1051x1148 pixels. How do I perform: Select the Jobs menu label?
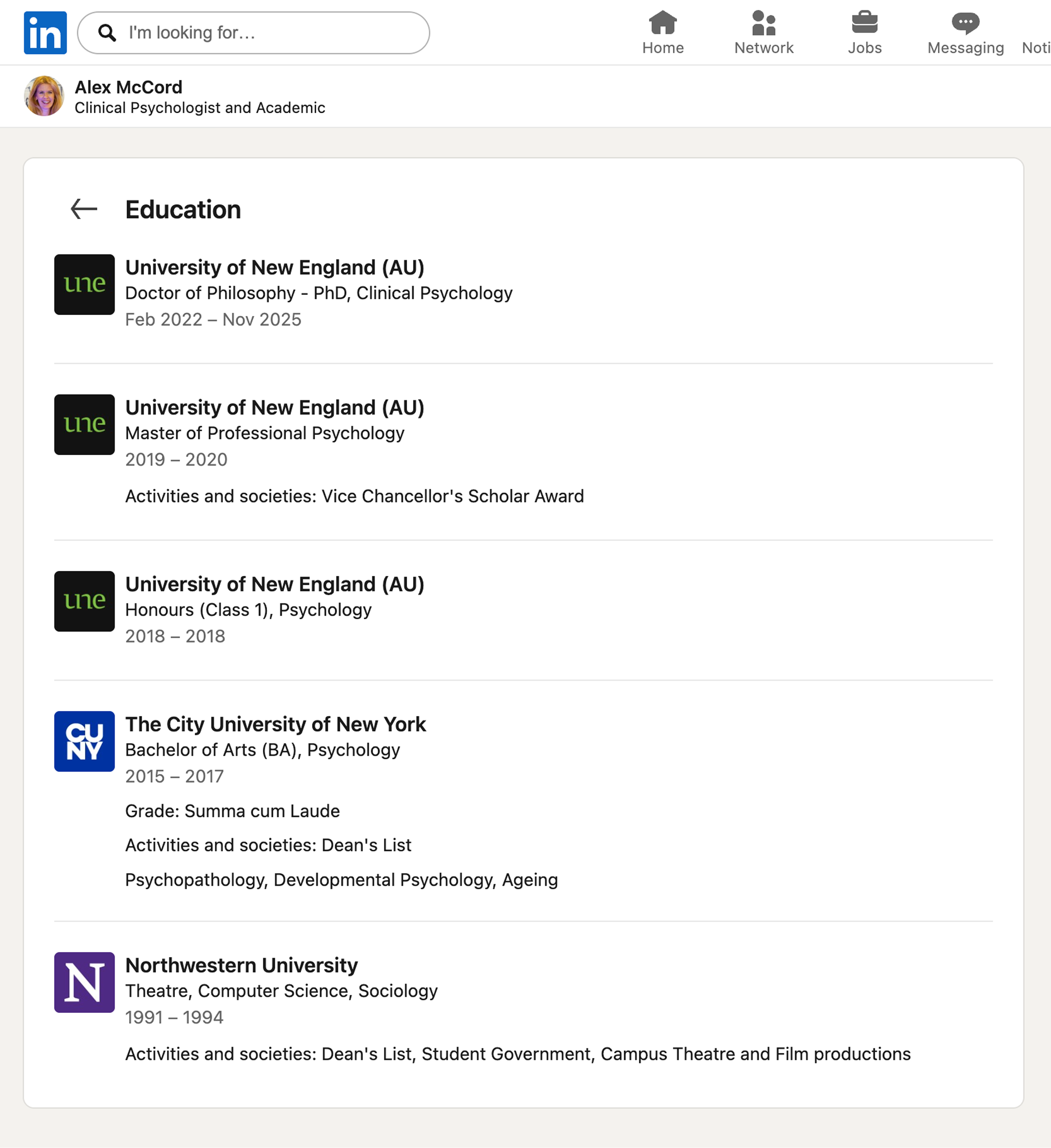pos(864,48)
